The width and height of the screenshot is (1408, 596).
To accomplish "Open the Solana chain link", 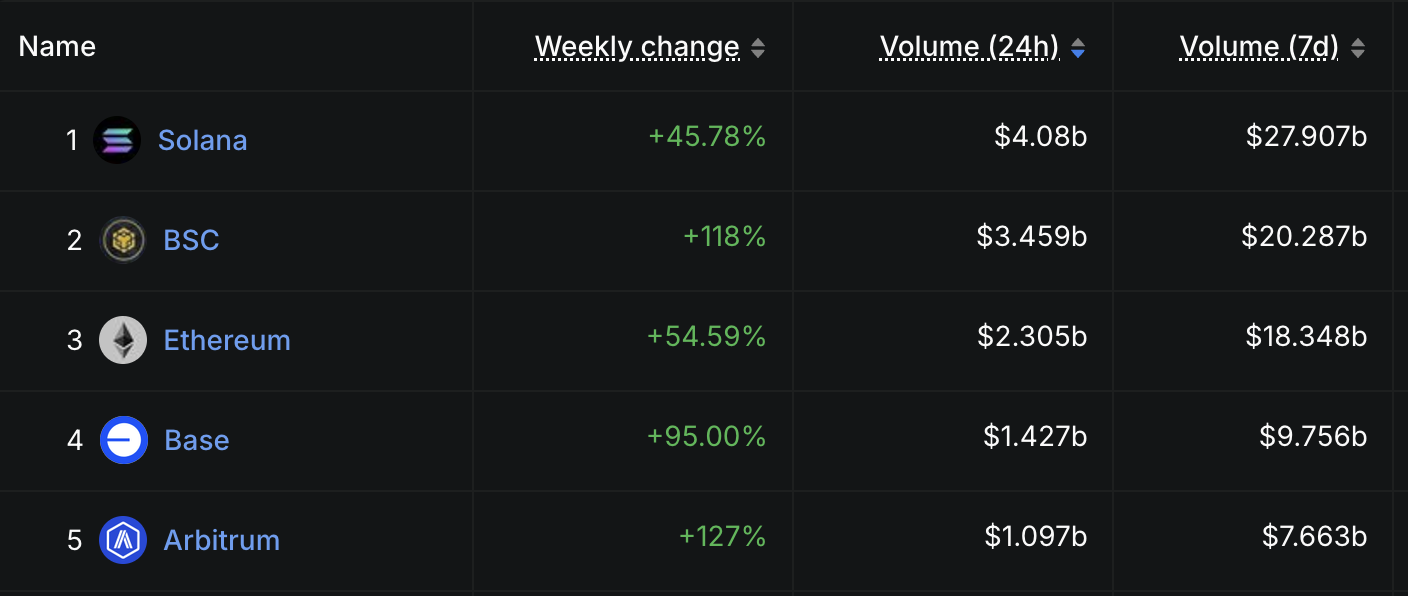I will 203,140.
